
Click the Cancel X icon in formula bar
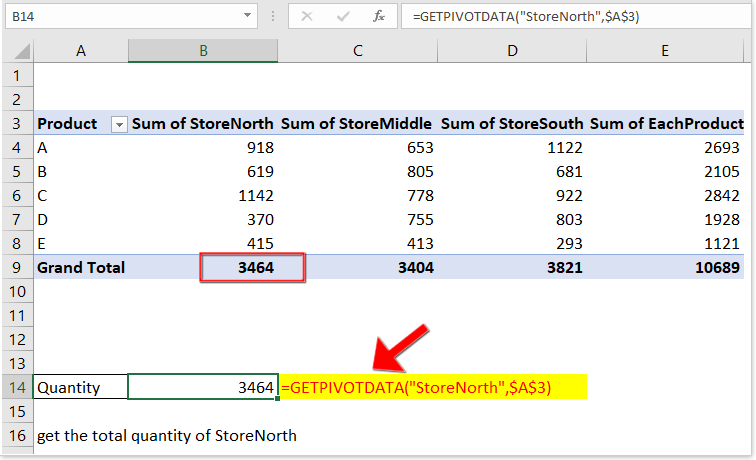click(307, 17)
